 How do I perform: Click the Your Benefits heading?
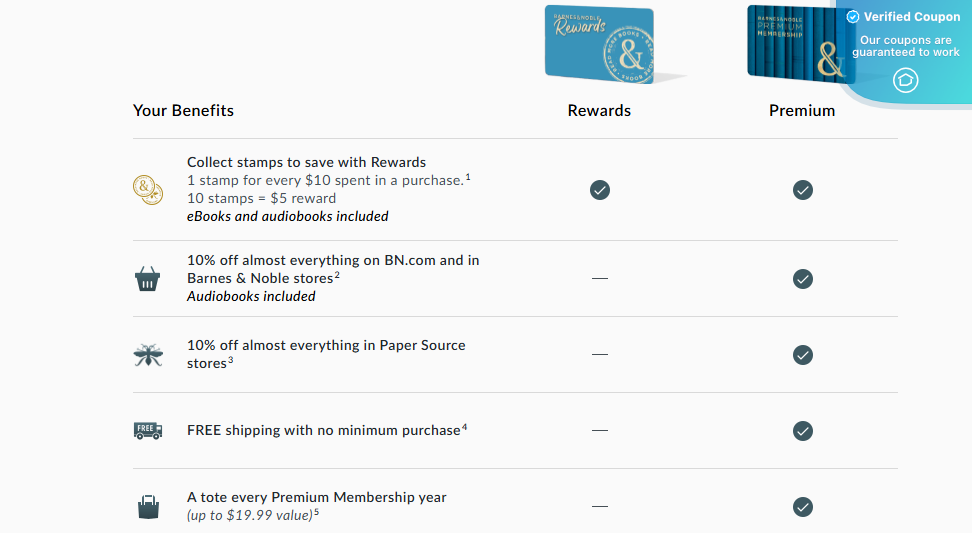183,111
